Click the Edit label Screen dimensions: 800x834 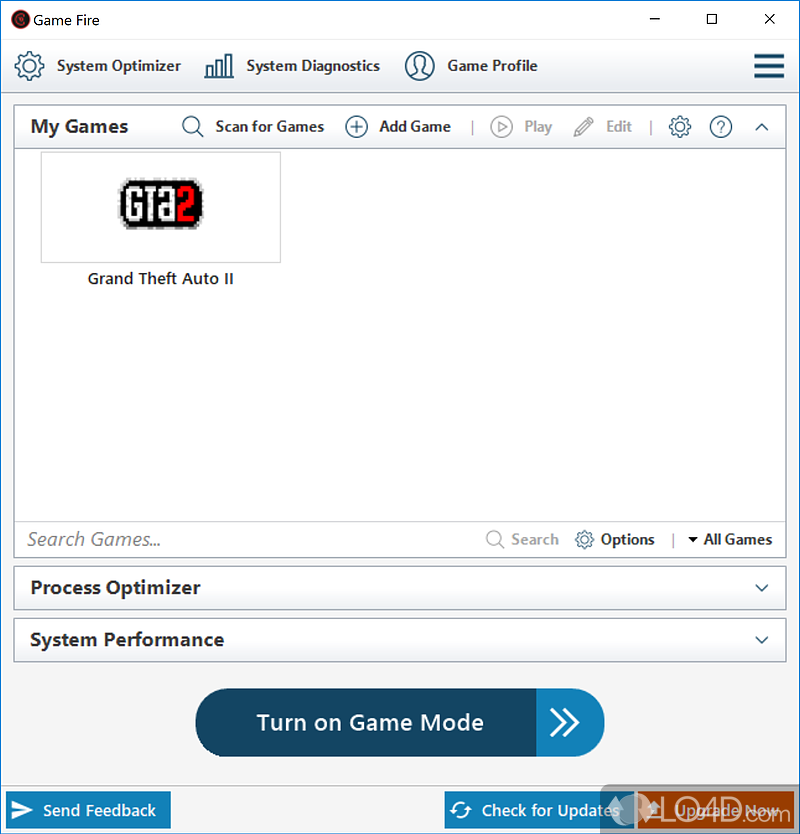coord(619,127)
